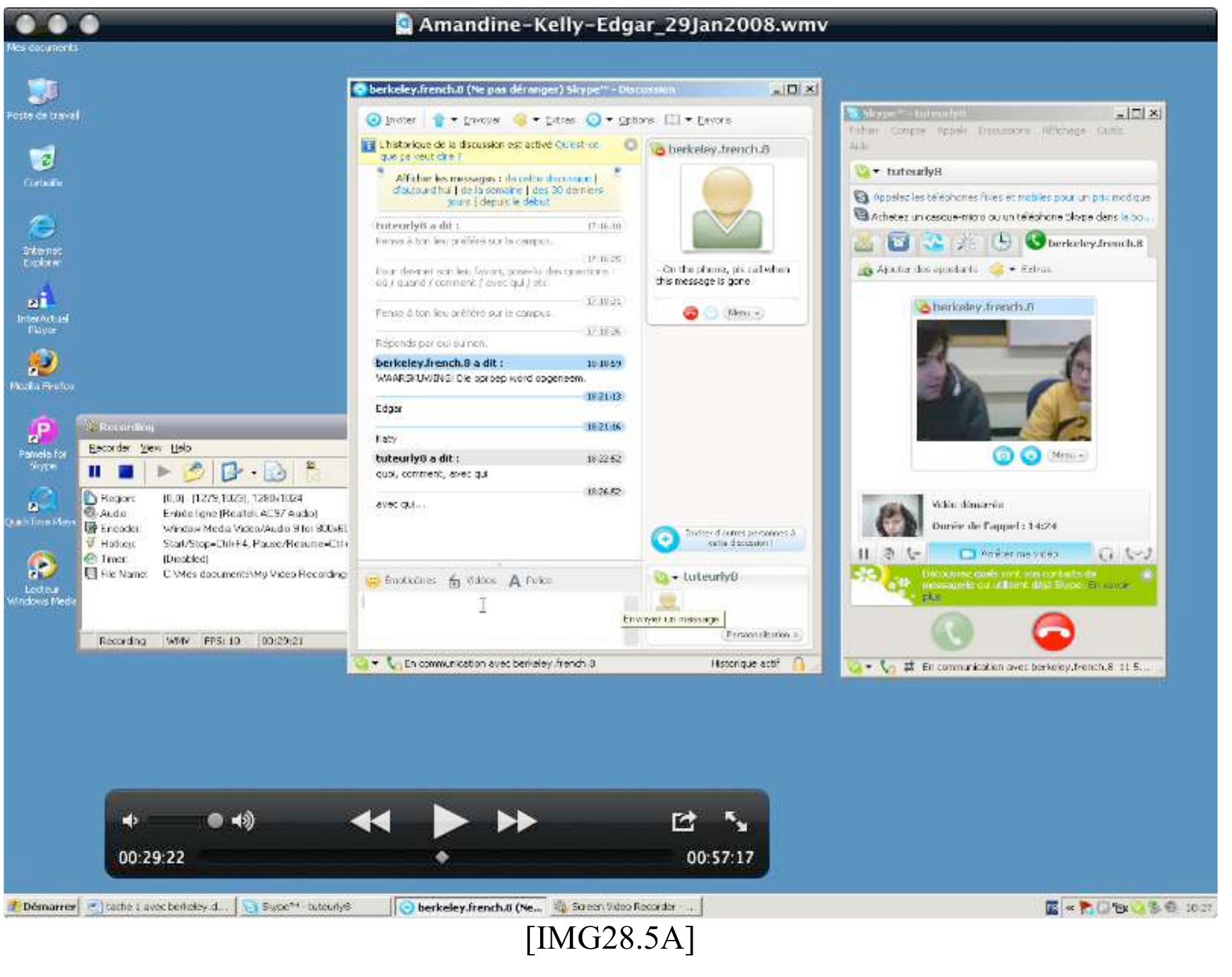Click the Démarrer start button
1232x977 pixels.
(x=42, y=907)
